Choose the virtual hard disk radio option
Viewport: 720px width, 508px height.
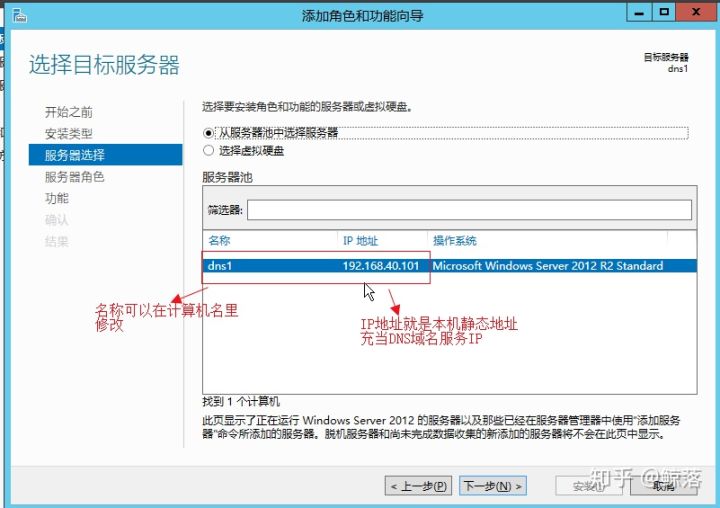(208, 151)
